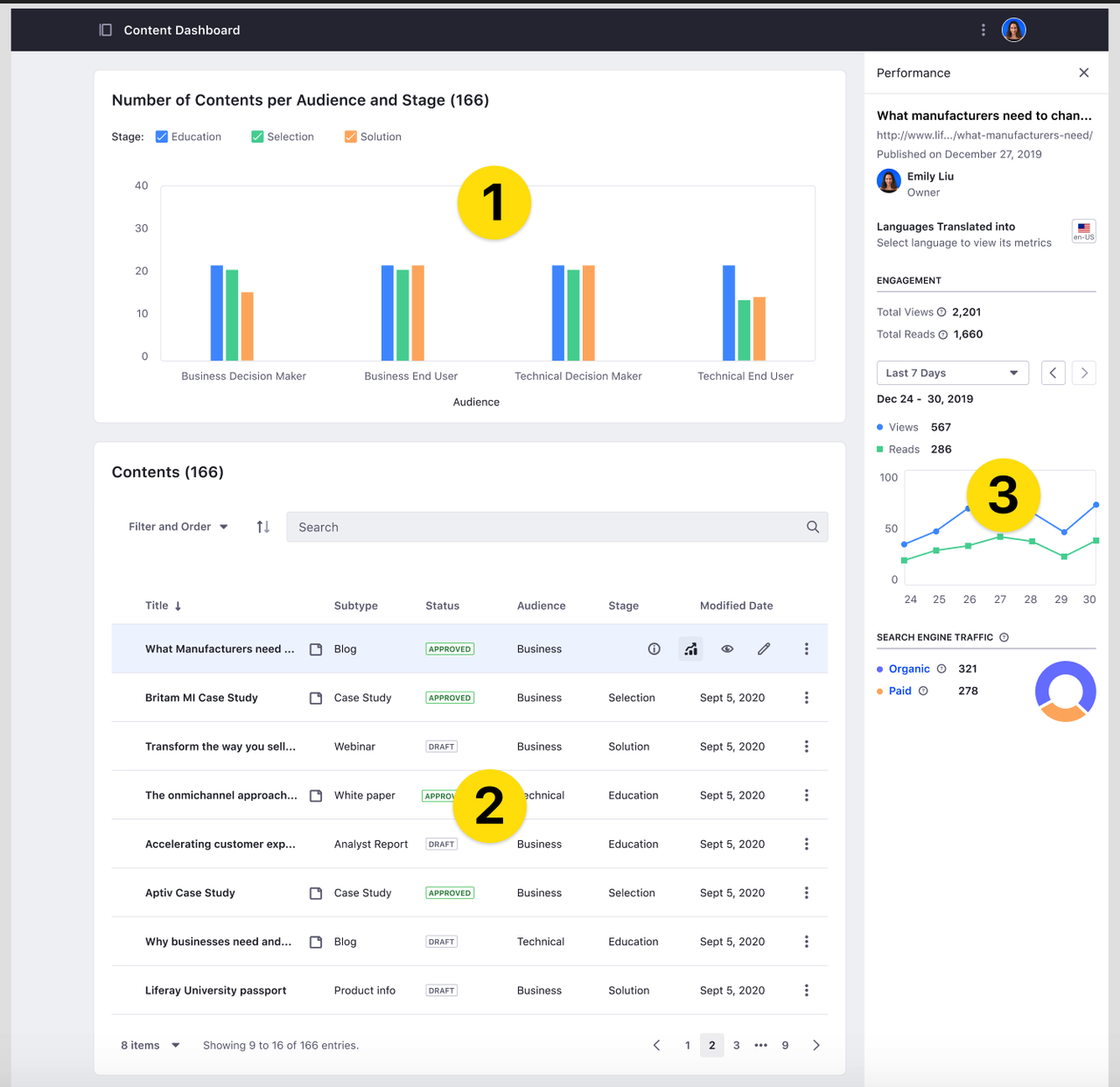The height and width of the screenshot is (1087, 1120).
Task: Click the pencil edit icon on the highlighted row
Action: click(763, 649)
